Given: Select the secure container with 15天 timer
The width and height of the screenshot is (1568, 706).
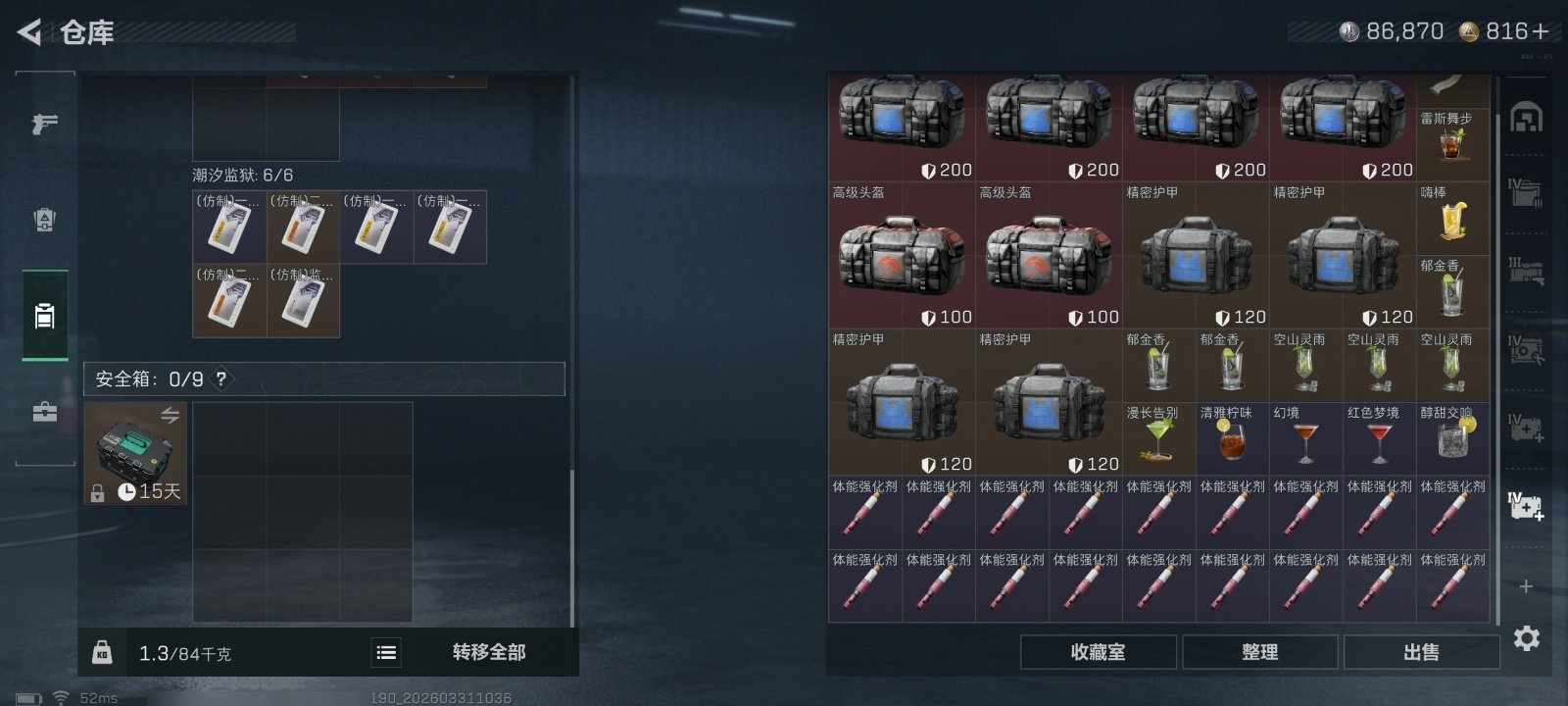Looking at the screenshot, I should click(x=136, y=453).
